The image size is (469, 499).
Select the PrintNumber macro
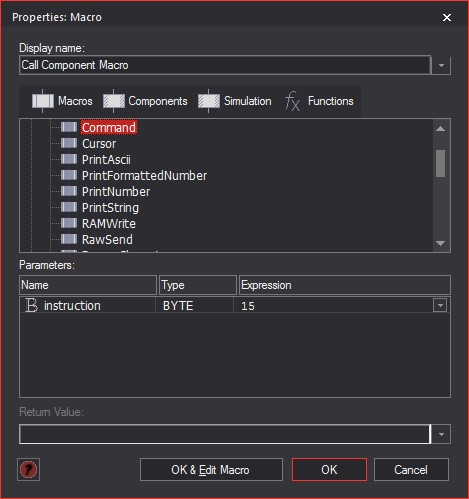pos(116,192)
